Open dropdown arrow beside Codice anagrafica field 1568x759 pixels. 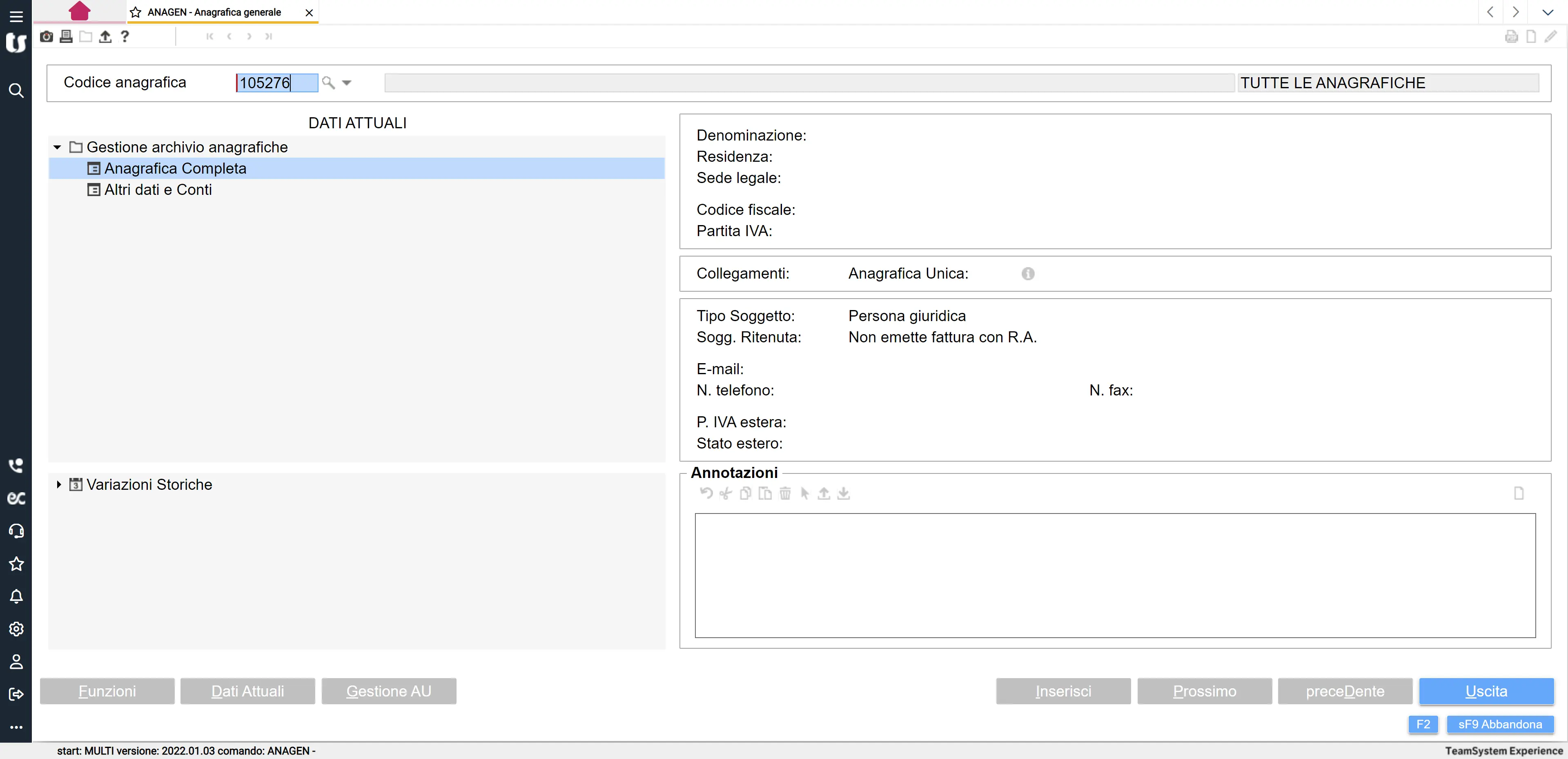(x=346, y=82)
